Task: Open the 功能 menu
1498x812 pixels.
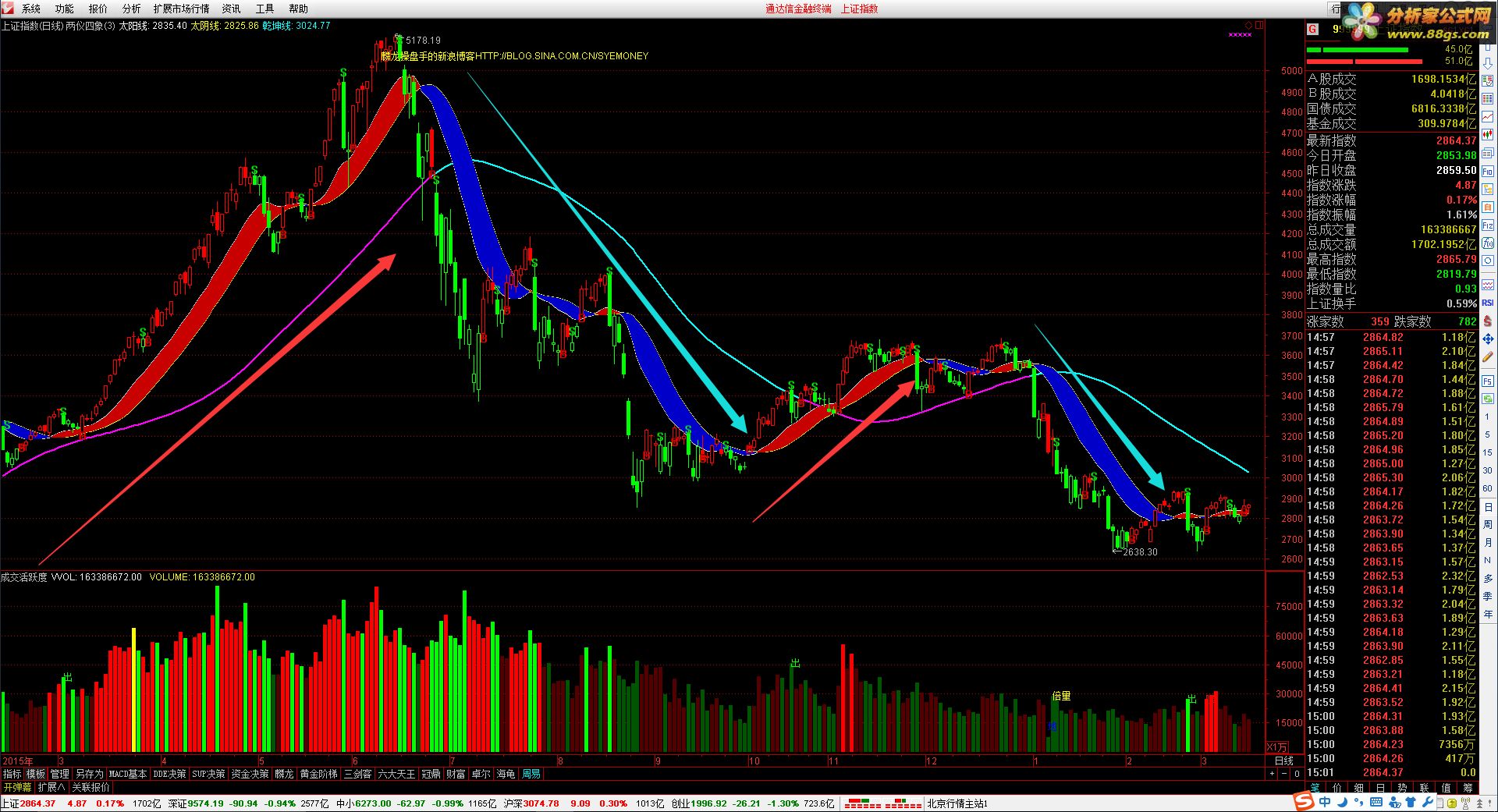Action: (65, 9)
